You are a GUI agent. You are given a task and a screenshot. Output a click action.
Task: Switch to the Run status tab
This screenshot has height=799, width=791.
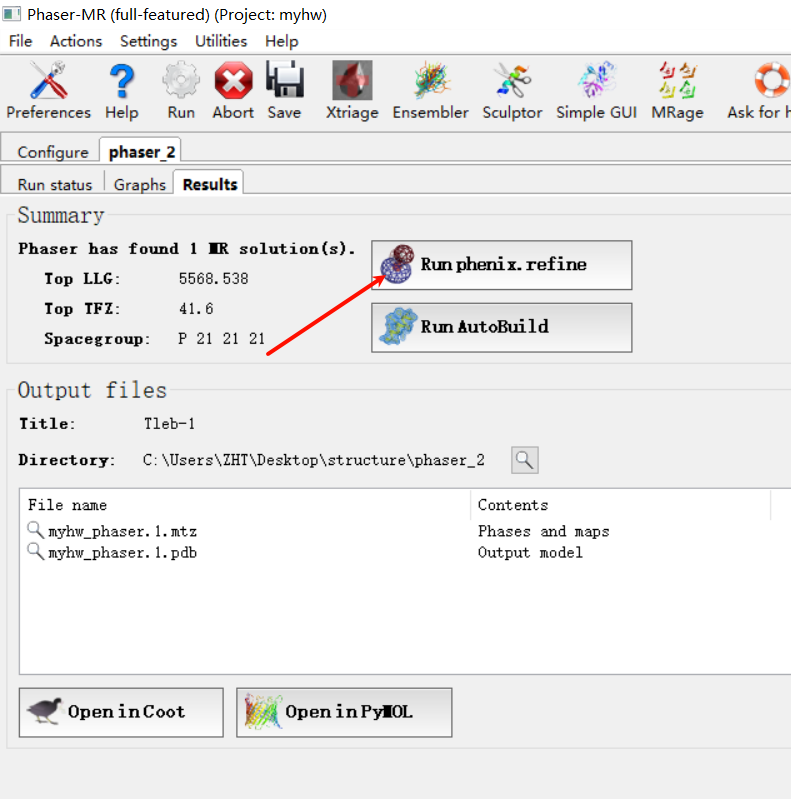click(55, 184)
